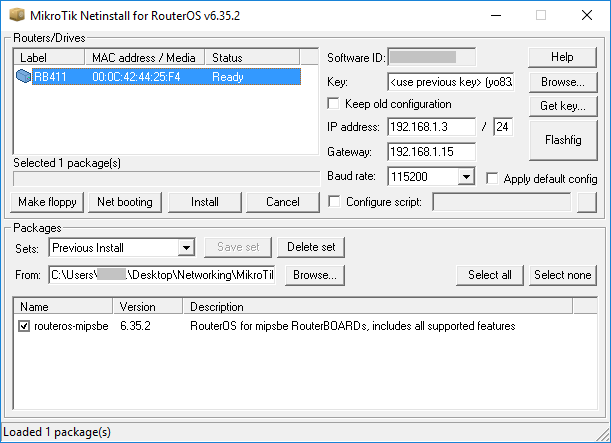Click the Key input field
The height and width of the screenshot is (443, 611).
coord(451,82)
